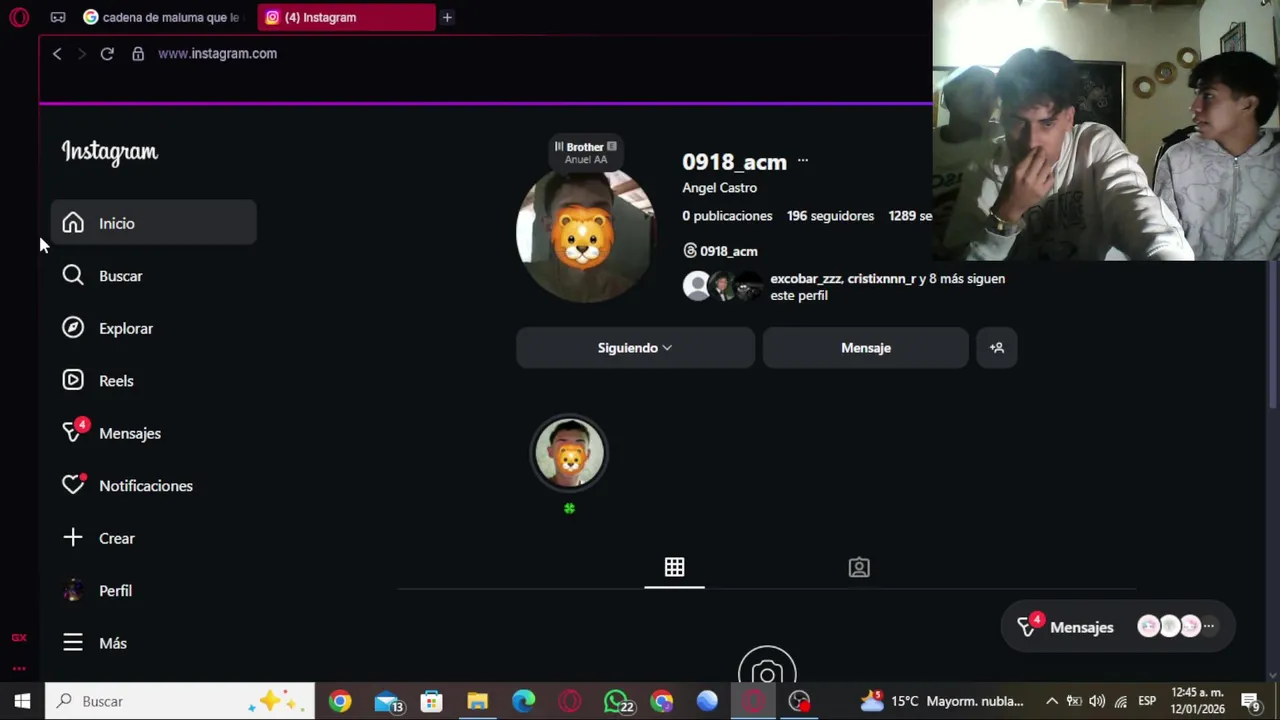The height and width of the screenshot is (720, 1280).
Task: Open File Explorer from the taskbar
Action: click(477, 701)
